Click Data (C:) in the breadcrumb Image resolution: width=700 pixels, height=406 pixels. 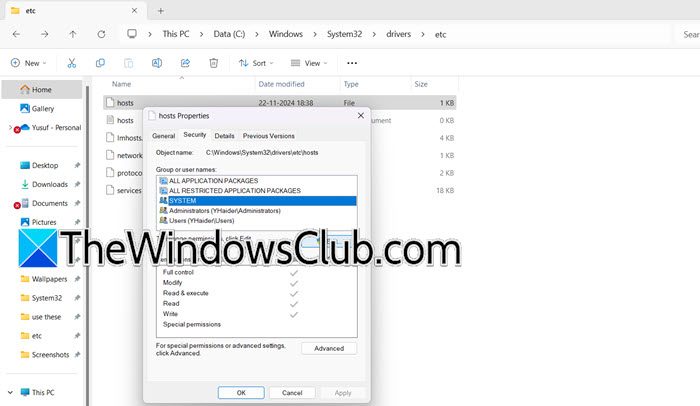pos(229,34)
